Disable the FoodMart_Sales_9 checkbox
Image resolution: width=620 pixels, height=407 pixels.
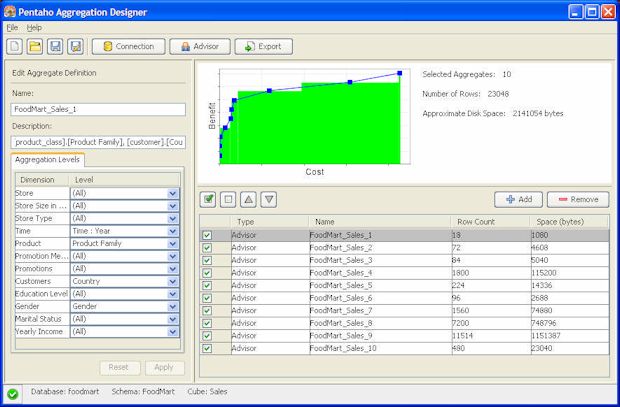click(207, 336)
